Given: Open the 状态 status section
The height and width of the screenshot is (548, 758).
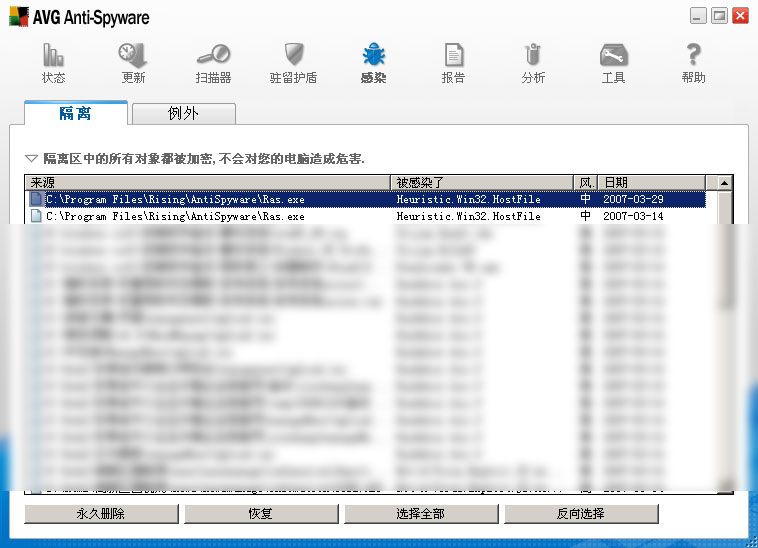Looking at the screenshot, I should click(53, 63).
